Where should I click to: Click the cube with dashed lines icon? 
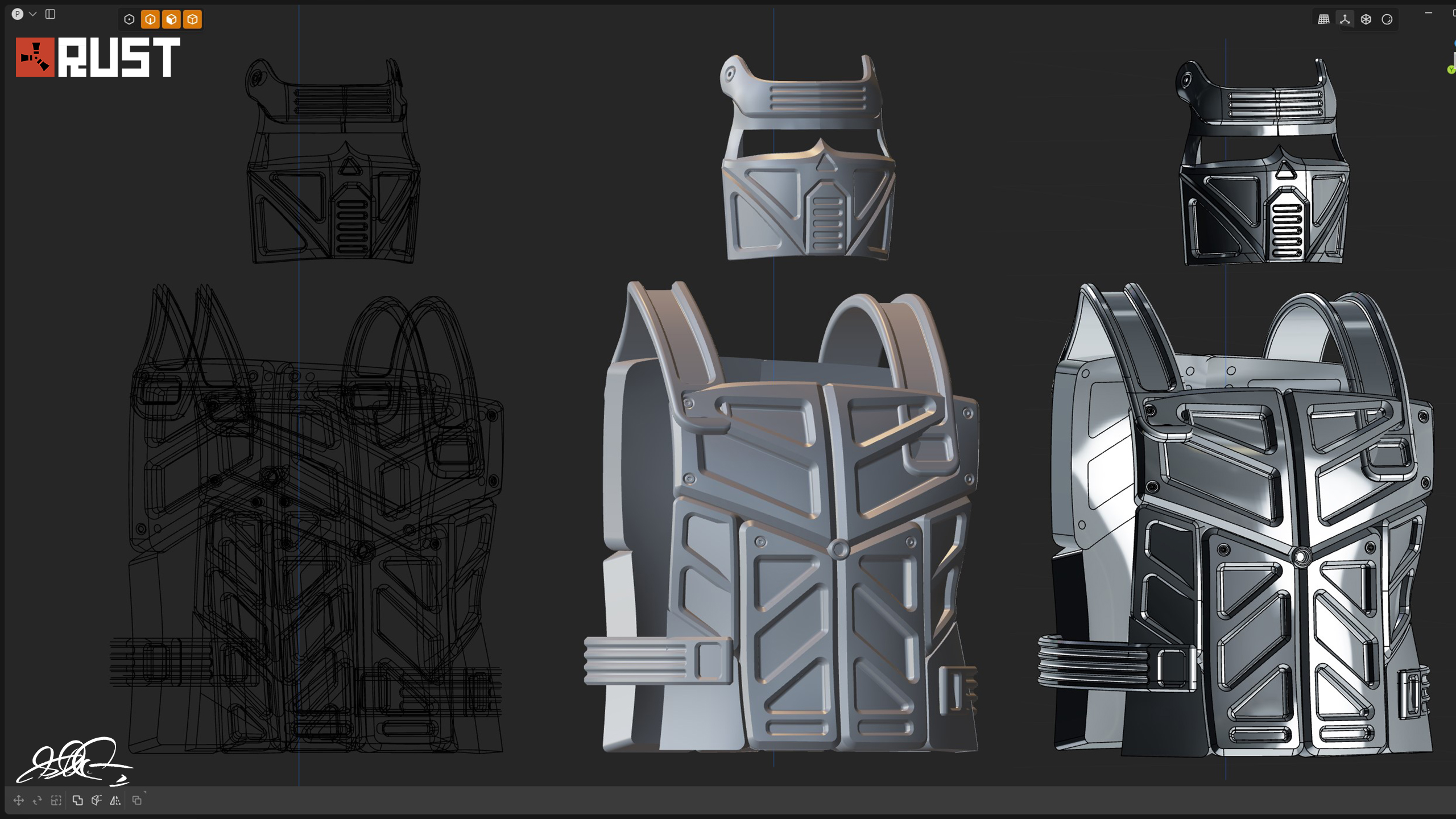96,800
